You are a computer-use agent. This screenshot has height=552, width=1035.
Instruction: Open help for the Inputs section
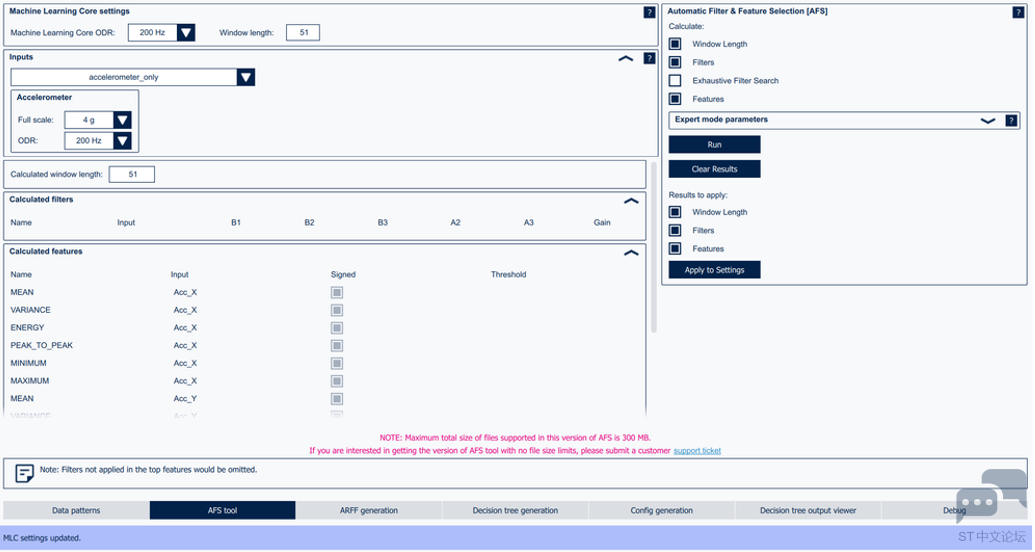[650, 59]
